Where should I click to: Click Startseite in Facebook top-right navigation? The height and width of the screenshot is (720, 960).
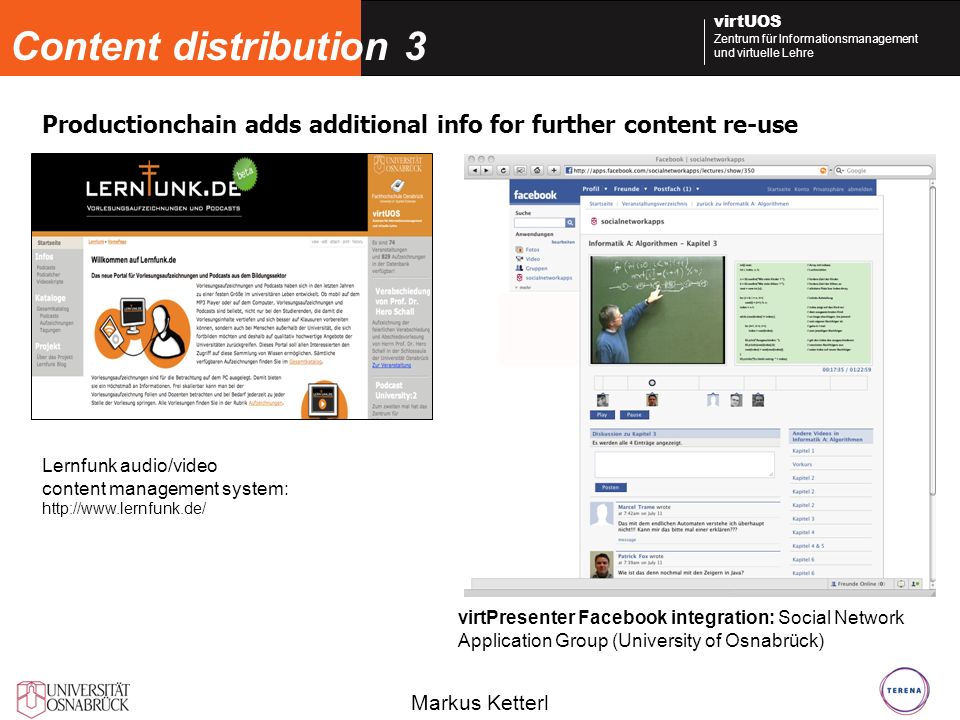779,189
